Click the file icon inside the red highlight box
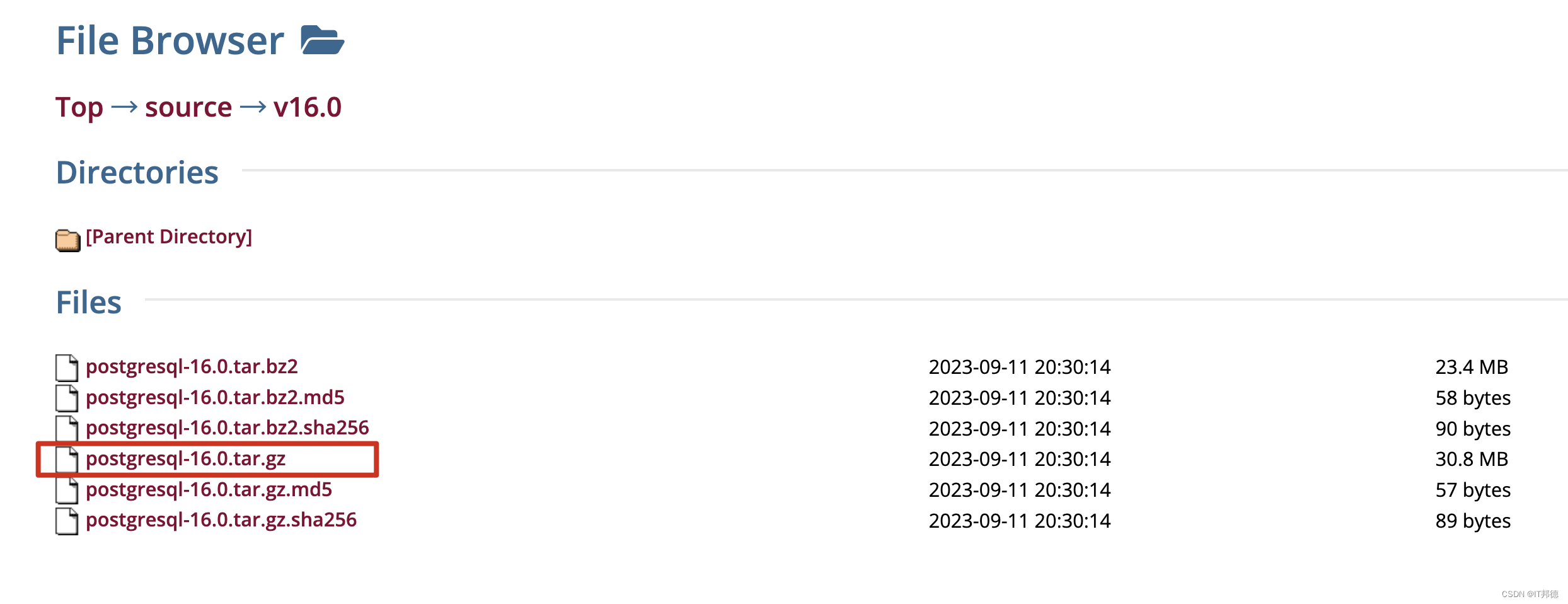Viewport: 1568px width, 604px height. 66,460
